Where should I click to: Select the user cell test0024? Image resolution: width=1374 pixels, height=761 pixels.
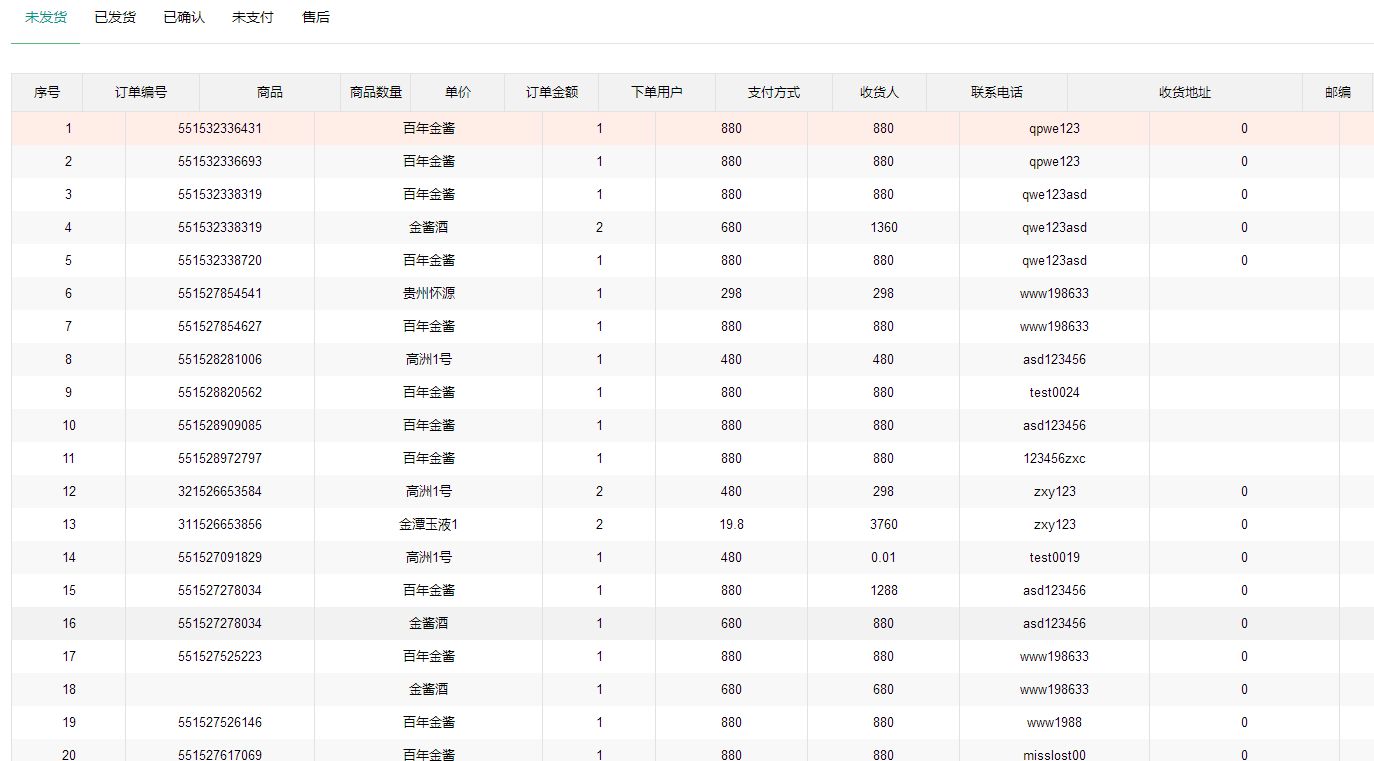(1054, 393)
